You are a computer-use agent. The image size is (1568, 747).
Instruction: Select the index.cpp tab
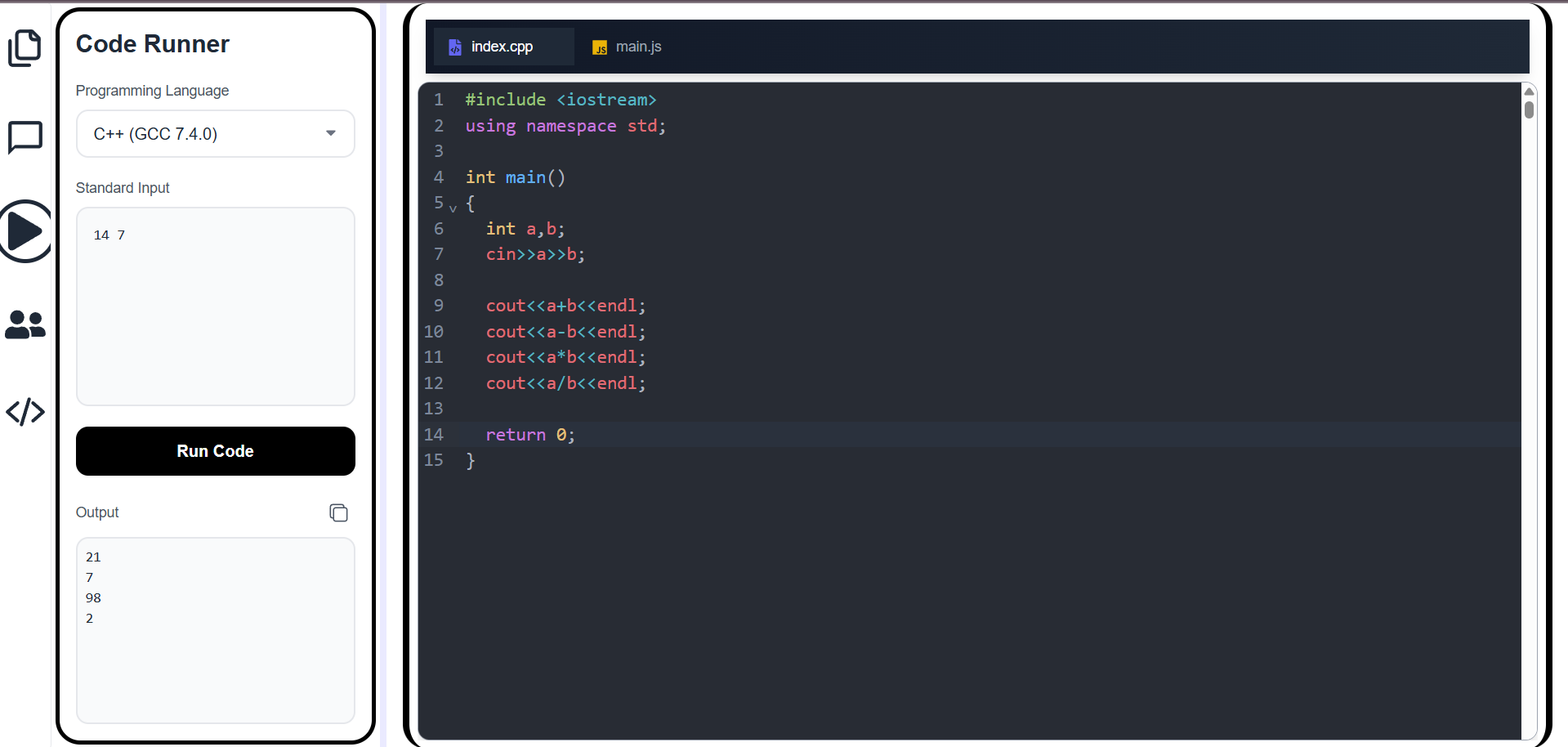coord(503,47)
